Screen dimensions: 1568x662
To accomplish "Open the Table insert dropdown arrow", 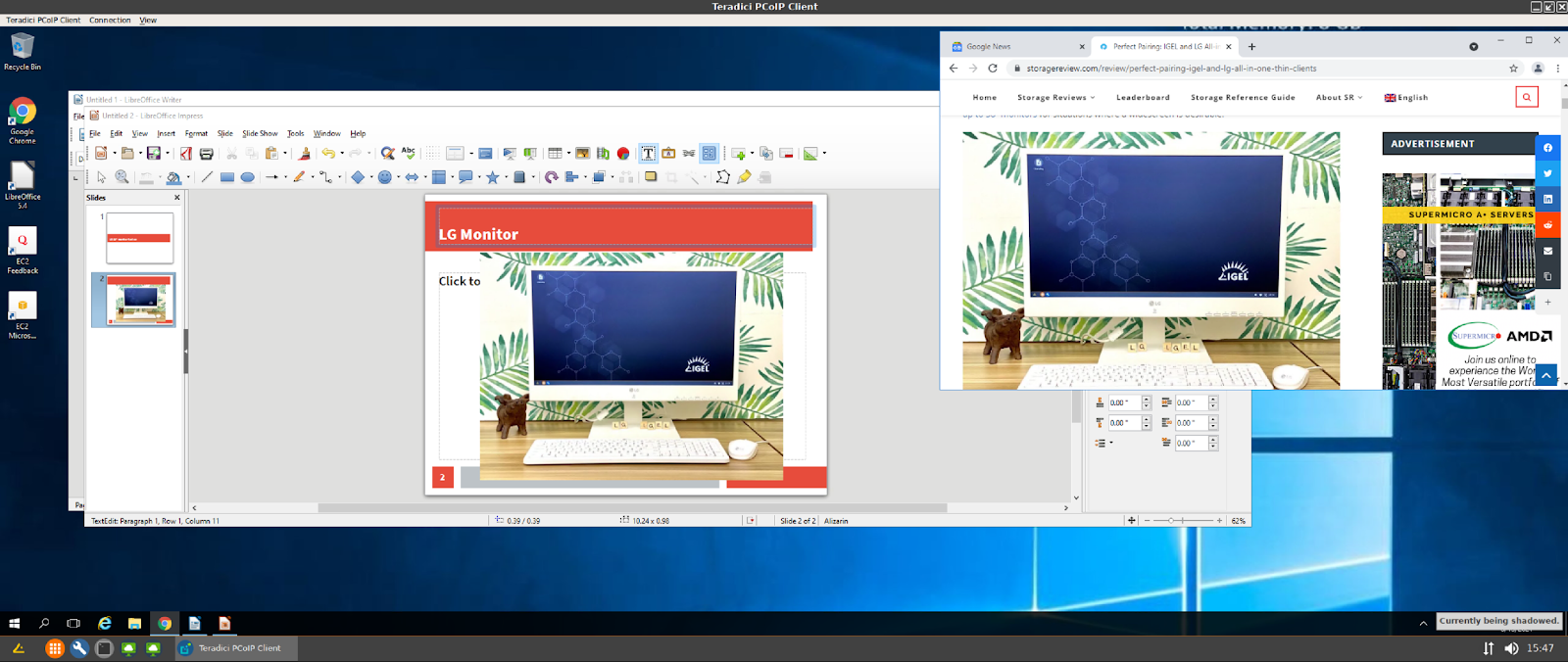I will (568, 153).
